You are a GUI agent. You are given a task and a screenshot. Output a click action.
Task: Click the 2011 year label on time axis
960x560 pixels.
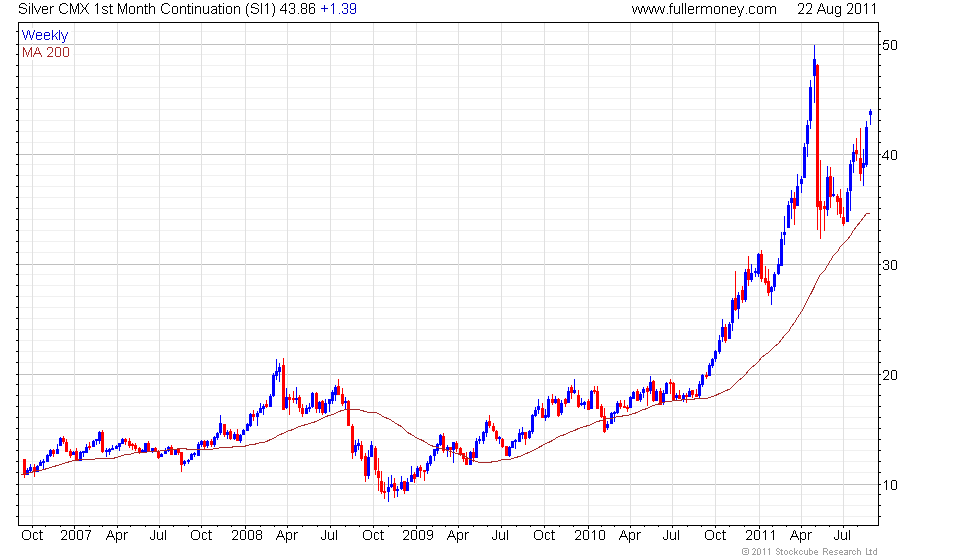click(760, 536)
